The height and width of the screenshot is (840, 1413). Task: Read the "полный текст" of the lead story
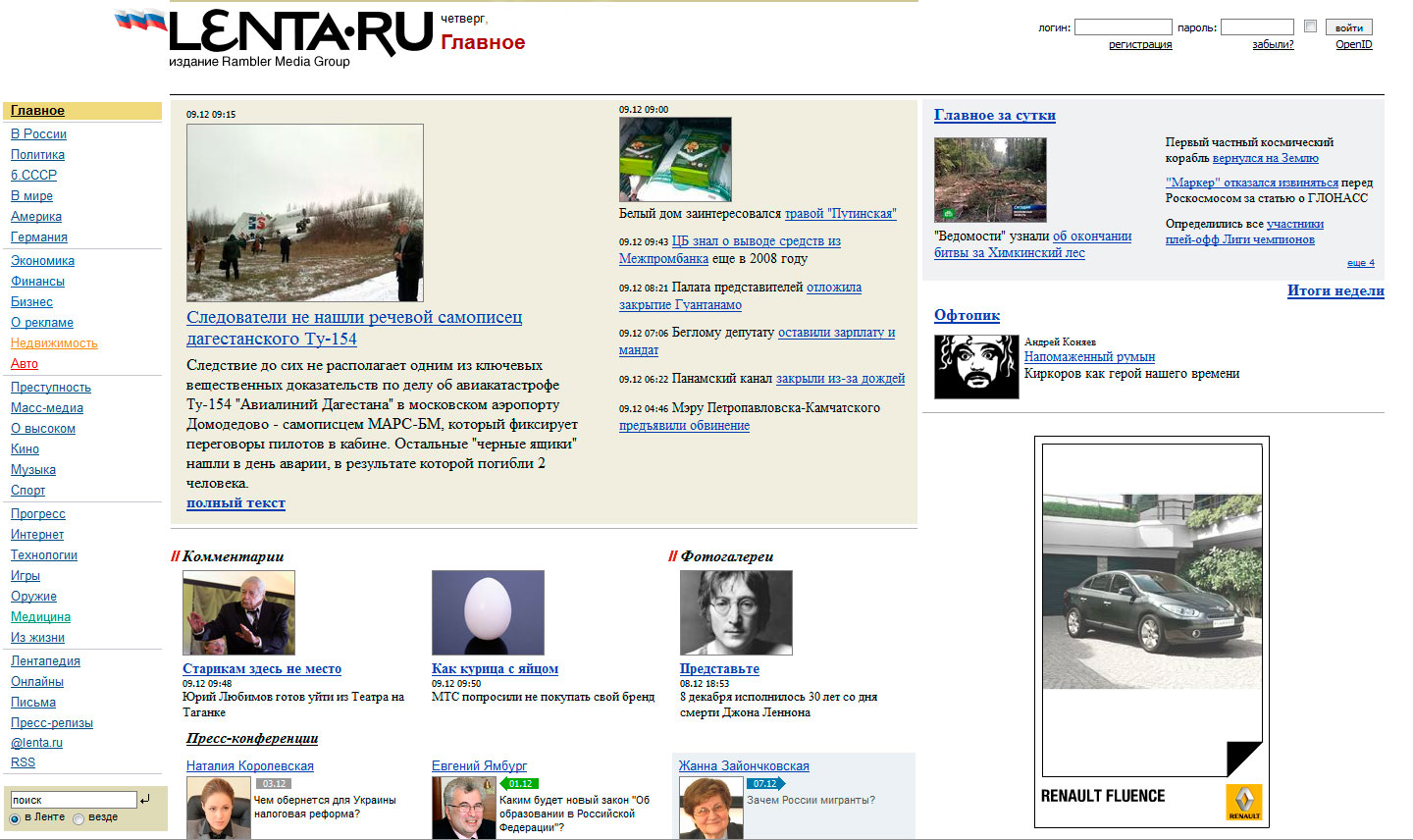[x=235, y=503]
